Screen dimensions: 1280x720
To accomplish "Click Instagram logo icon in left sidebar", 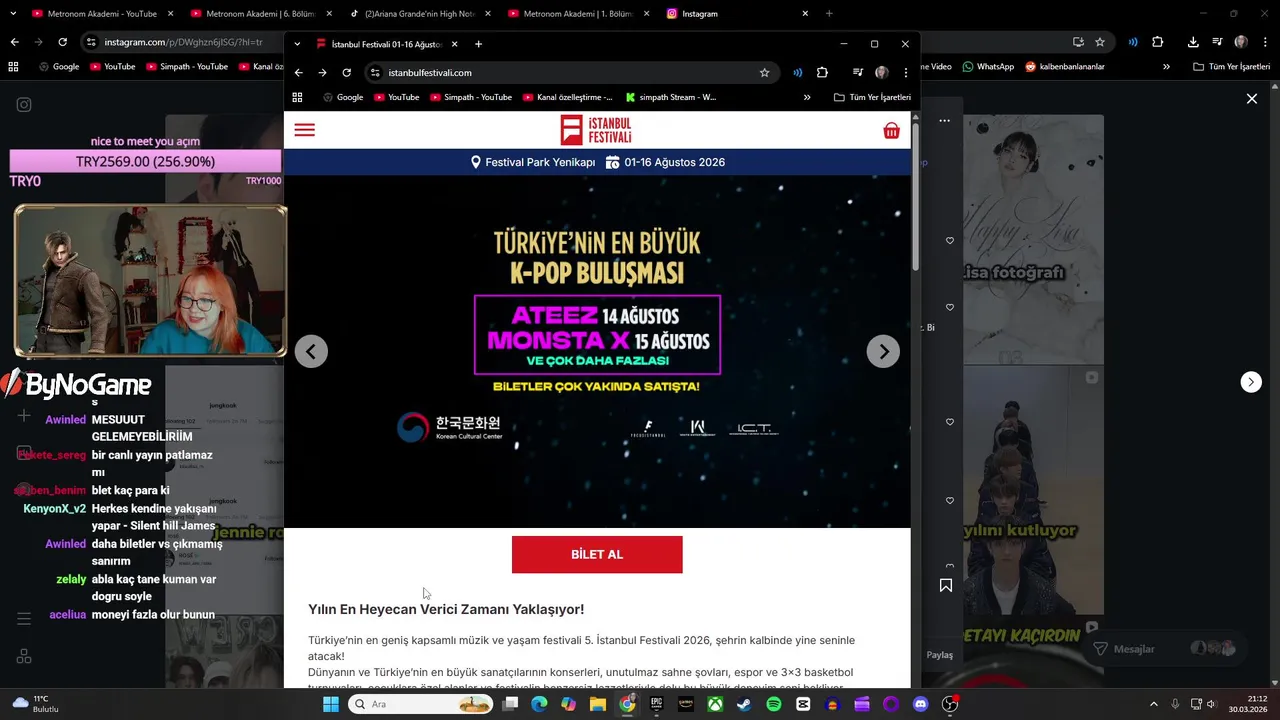I will [x=24, y=104].
